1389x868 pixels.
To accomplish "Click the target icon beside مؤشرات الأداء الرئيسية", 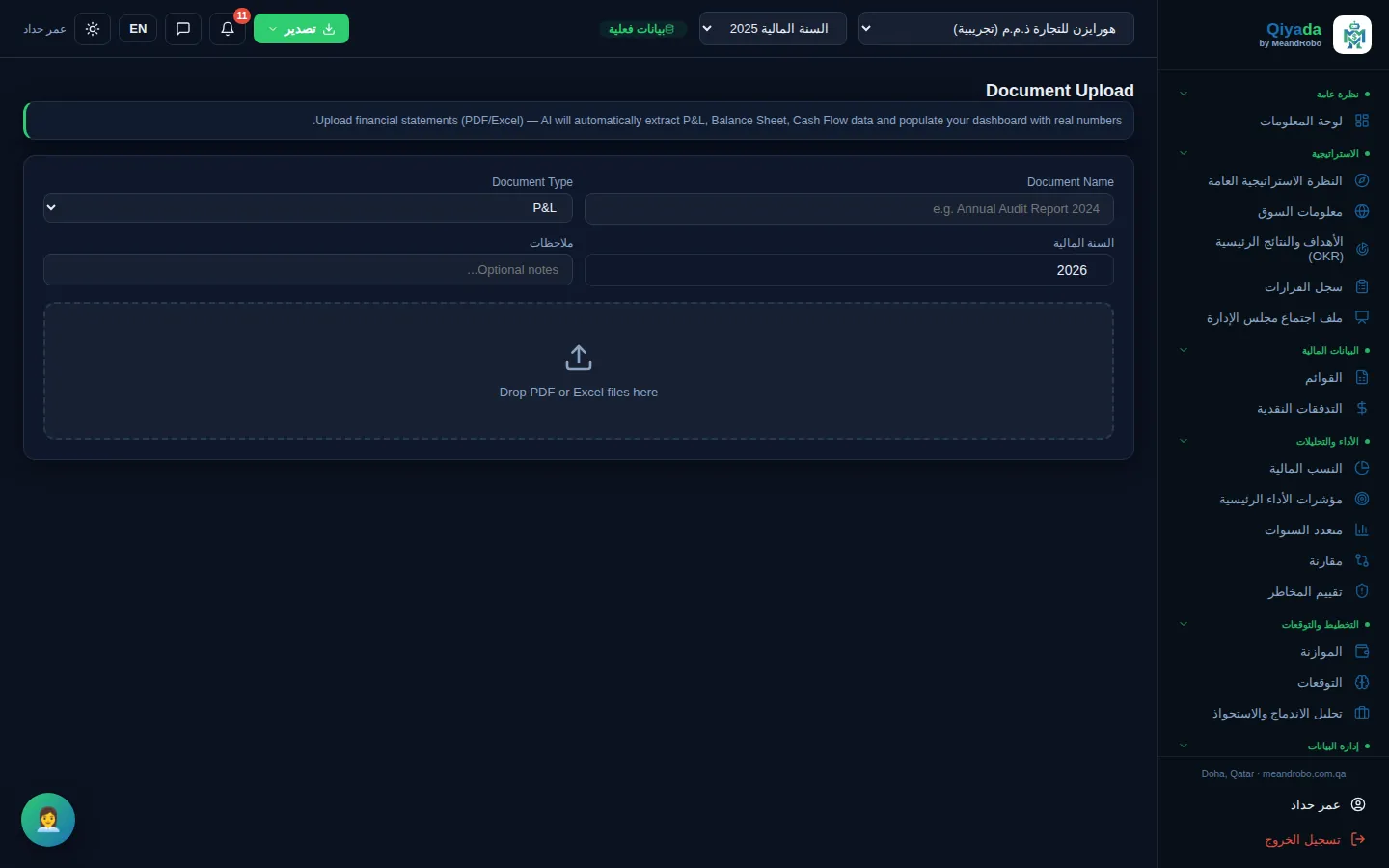I will tap(1362, 499).
